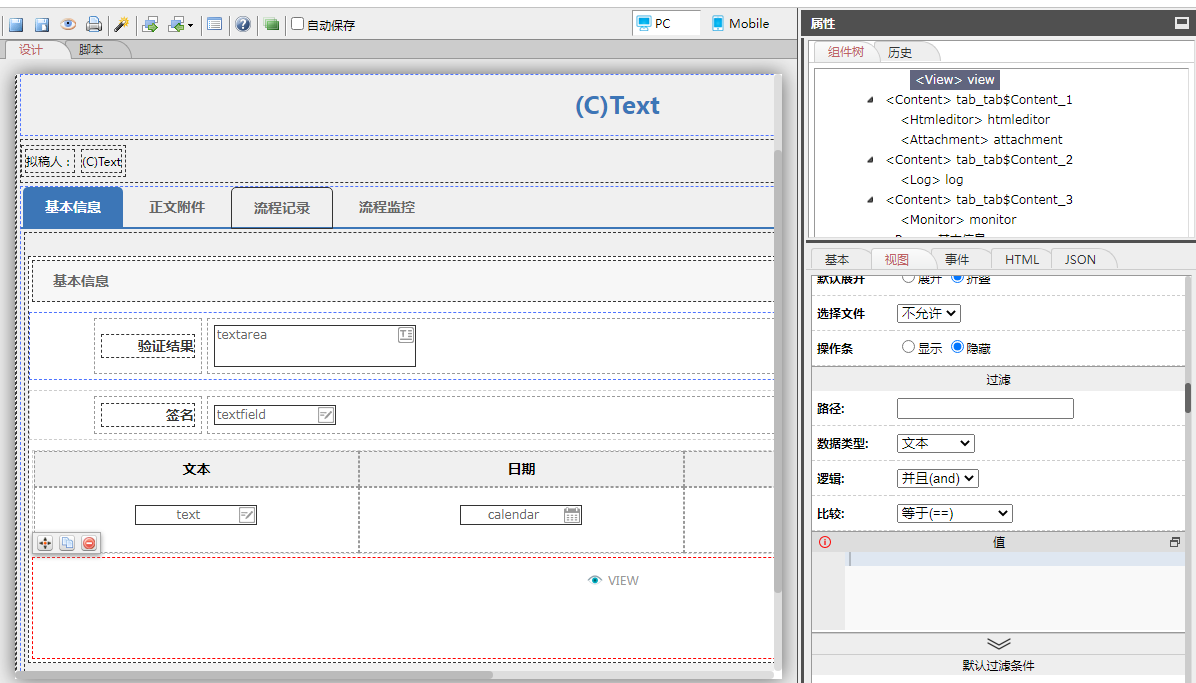Click the 路径 input field
This screenshot has height=683, width=1196.
click(984, 408)
